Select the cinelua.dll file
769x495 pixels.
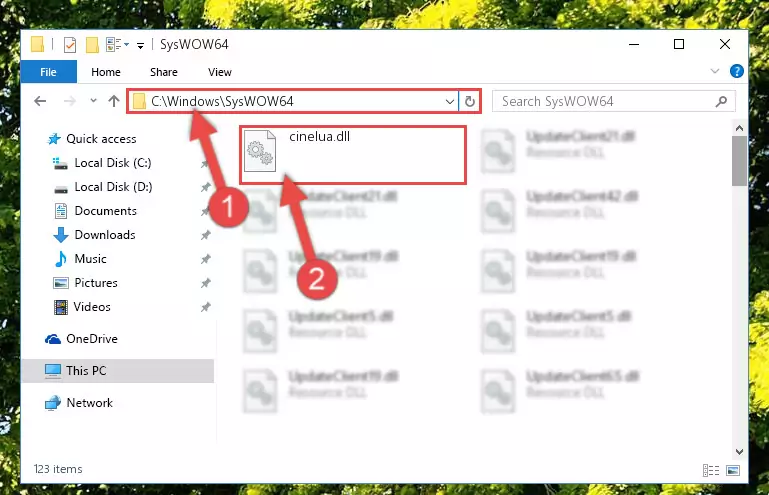click(353, 156)
